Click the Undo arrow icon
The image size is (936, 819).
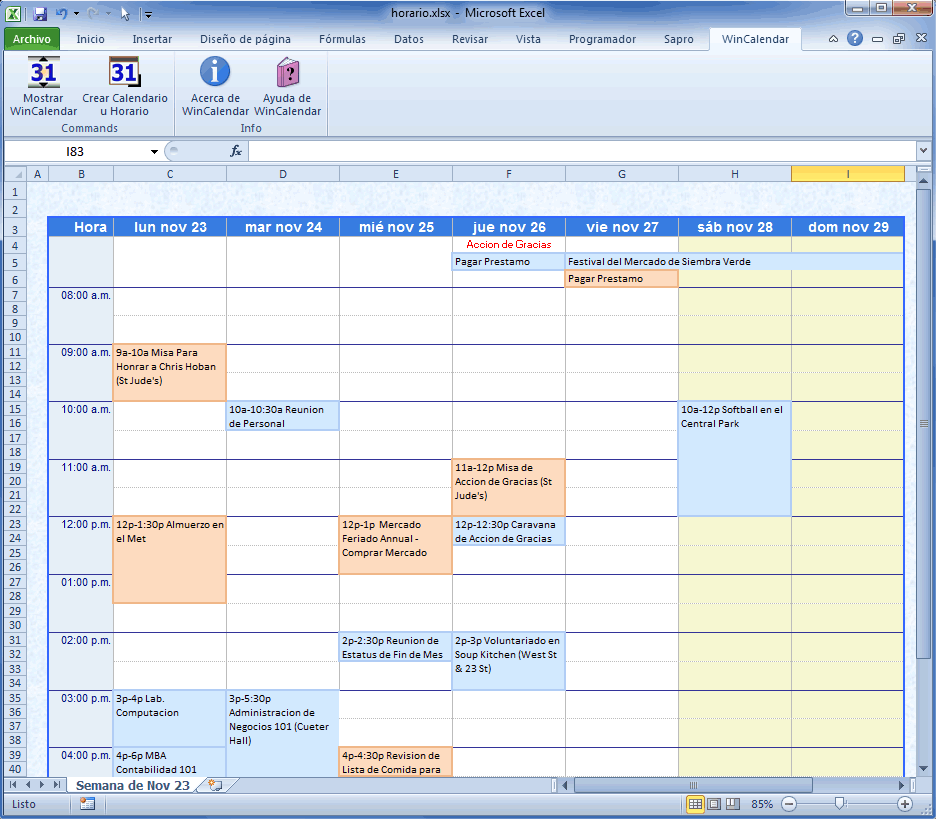click(x=62, y=14)
